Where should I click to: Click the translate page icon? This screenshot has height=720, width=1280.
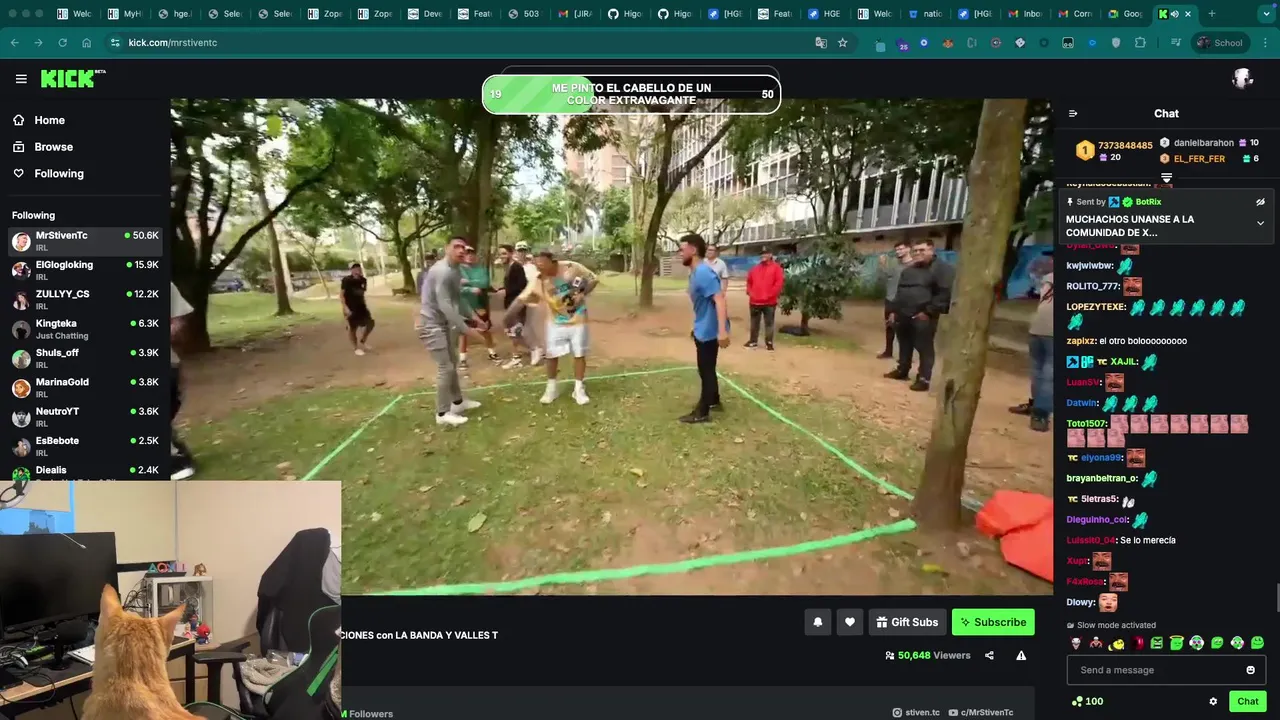point(821,43)
